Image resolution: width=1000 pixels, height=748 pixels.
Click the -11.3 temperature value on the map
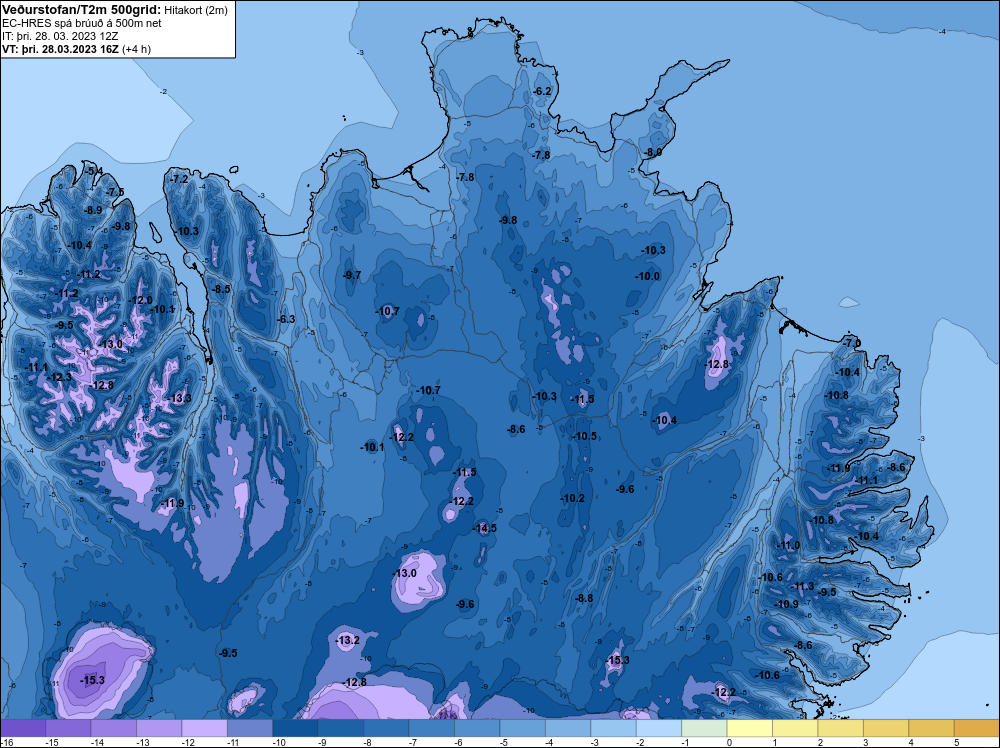tap(802, 586)
